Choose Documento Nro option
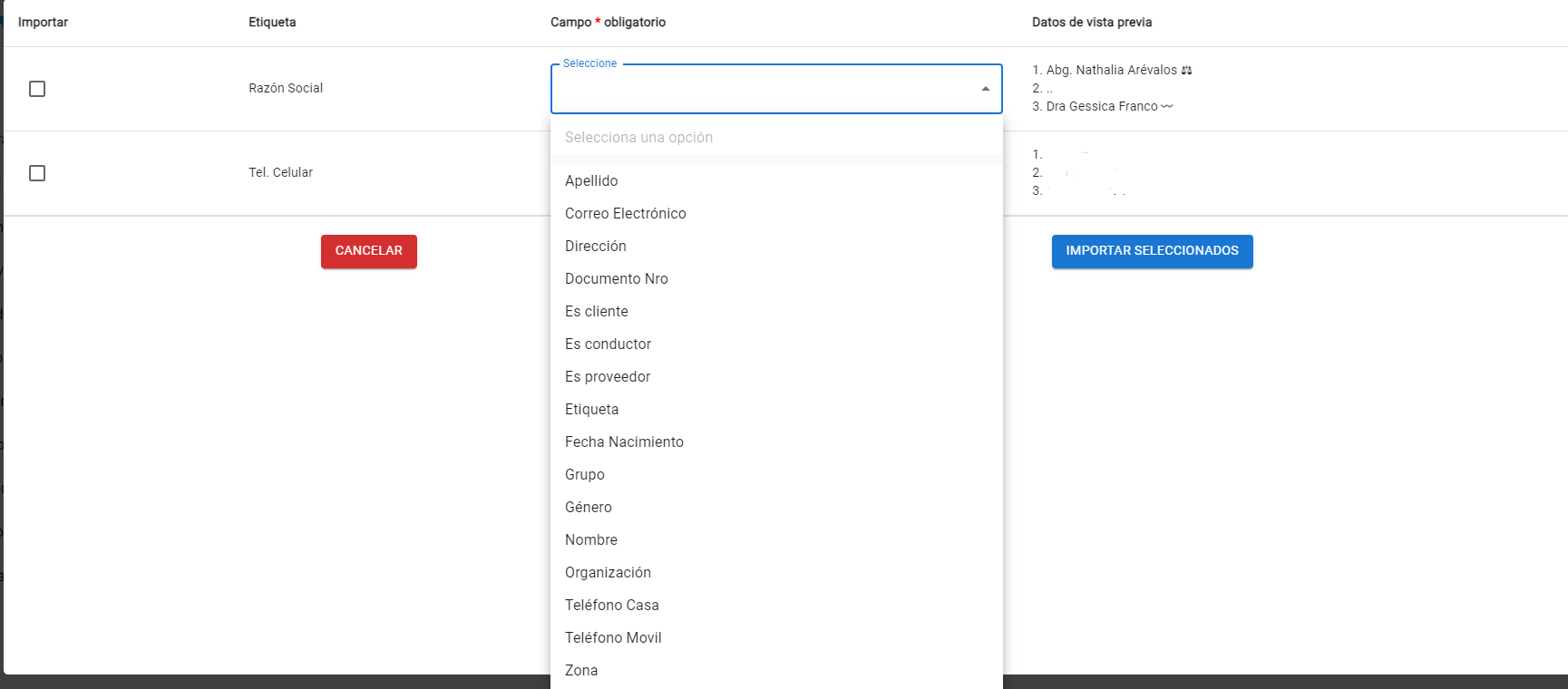Screen dimensions: 1568x689 click(x=776, y=279)
